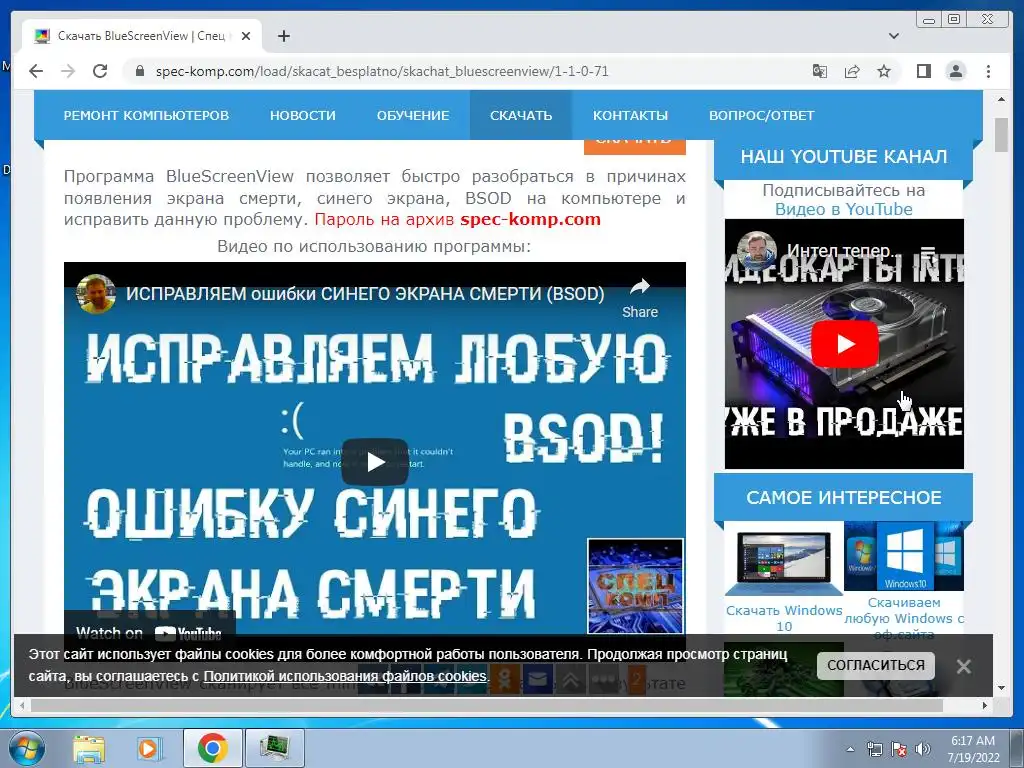Bookmark this page with the star icon
Image resolution: width=1024 pixels, height=768 pixels.
(x=884, y=71)
